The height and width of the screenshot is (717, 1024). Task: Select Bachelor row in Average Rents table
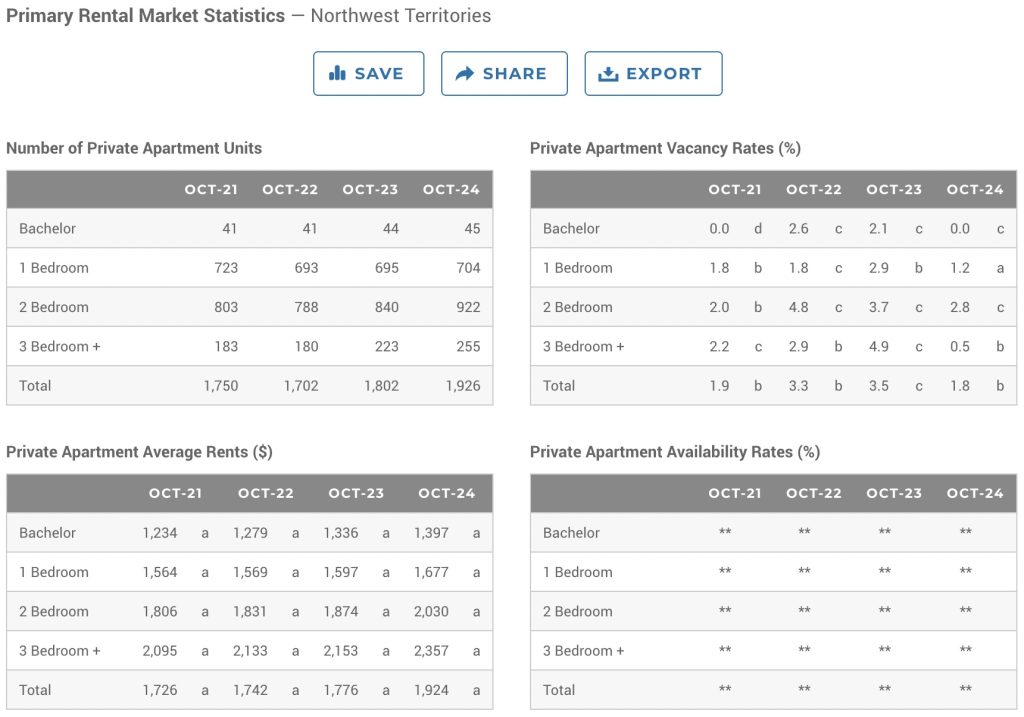point(48,533)
